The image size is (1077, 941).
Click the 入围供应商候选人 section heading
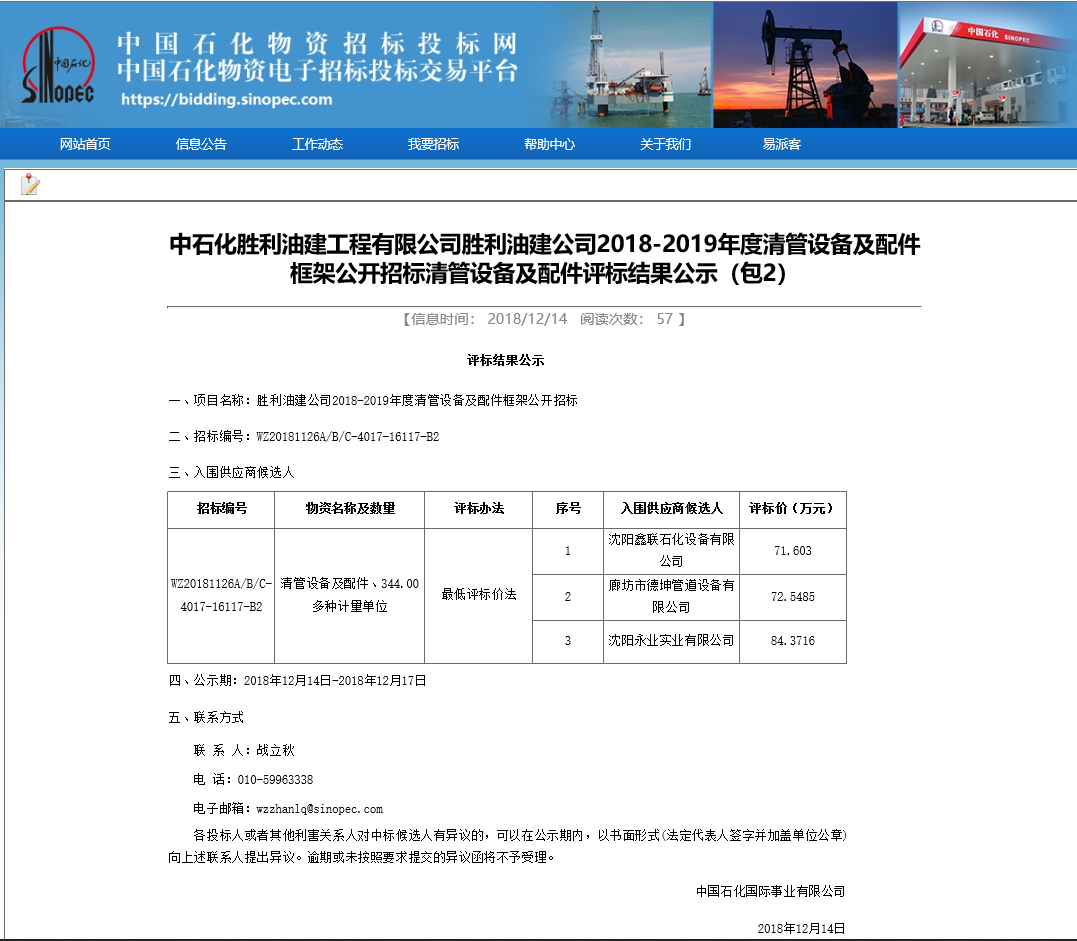pyautogui.click(x=231, y=473)
